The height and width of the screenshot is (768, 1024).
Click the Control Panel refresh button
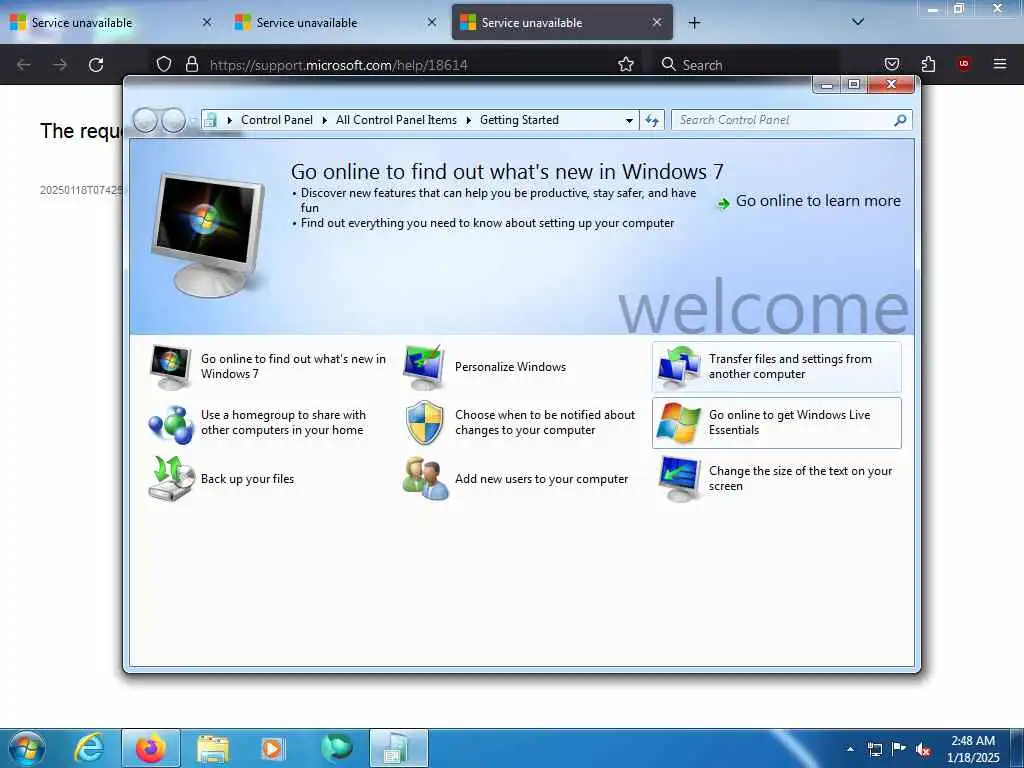point(652,120)
